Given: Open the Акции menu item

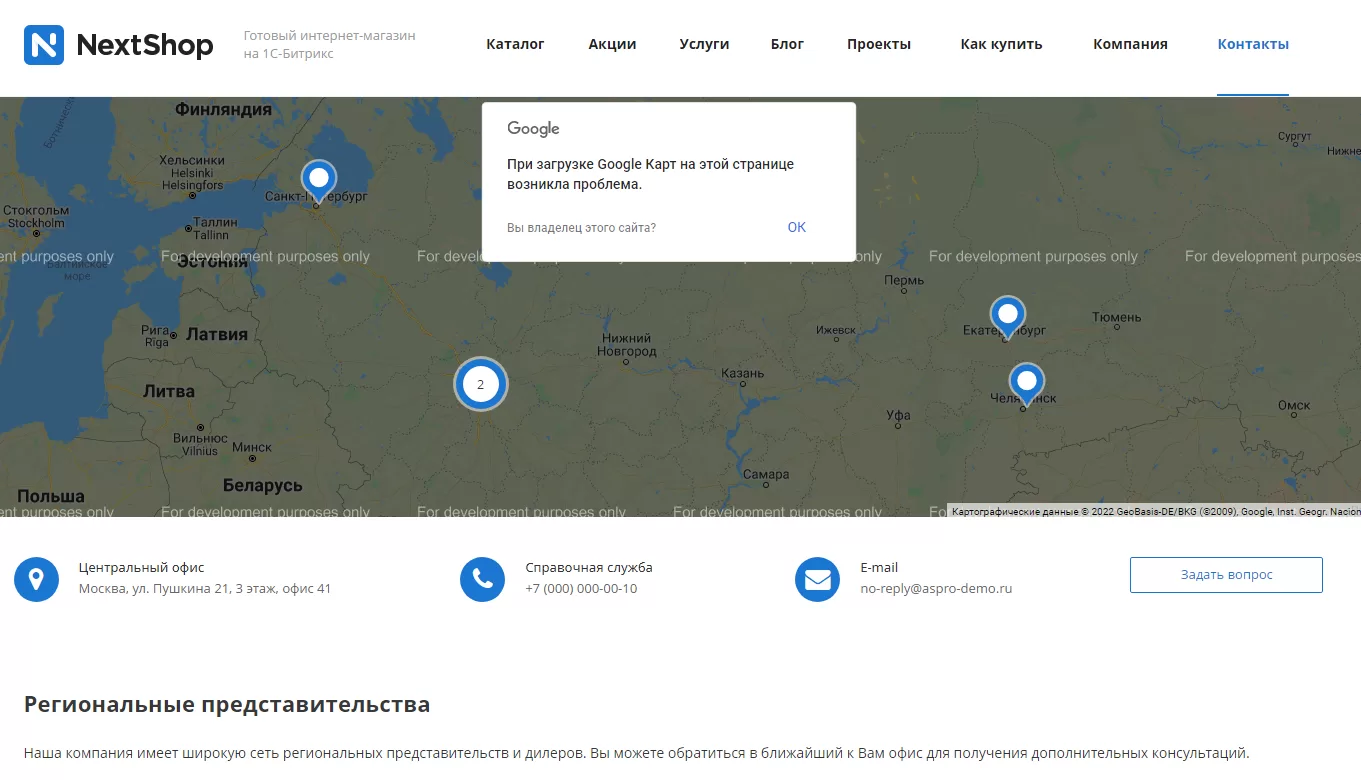Looking at the screenshot, I should [612, 44].
